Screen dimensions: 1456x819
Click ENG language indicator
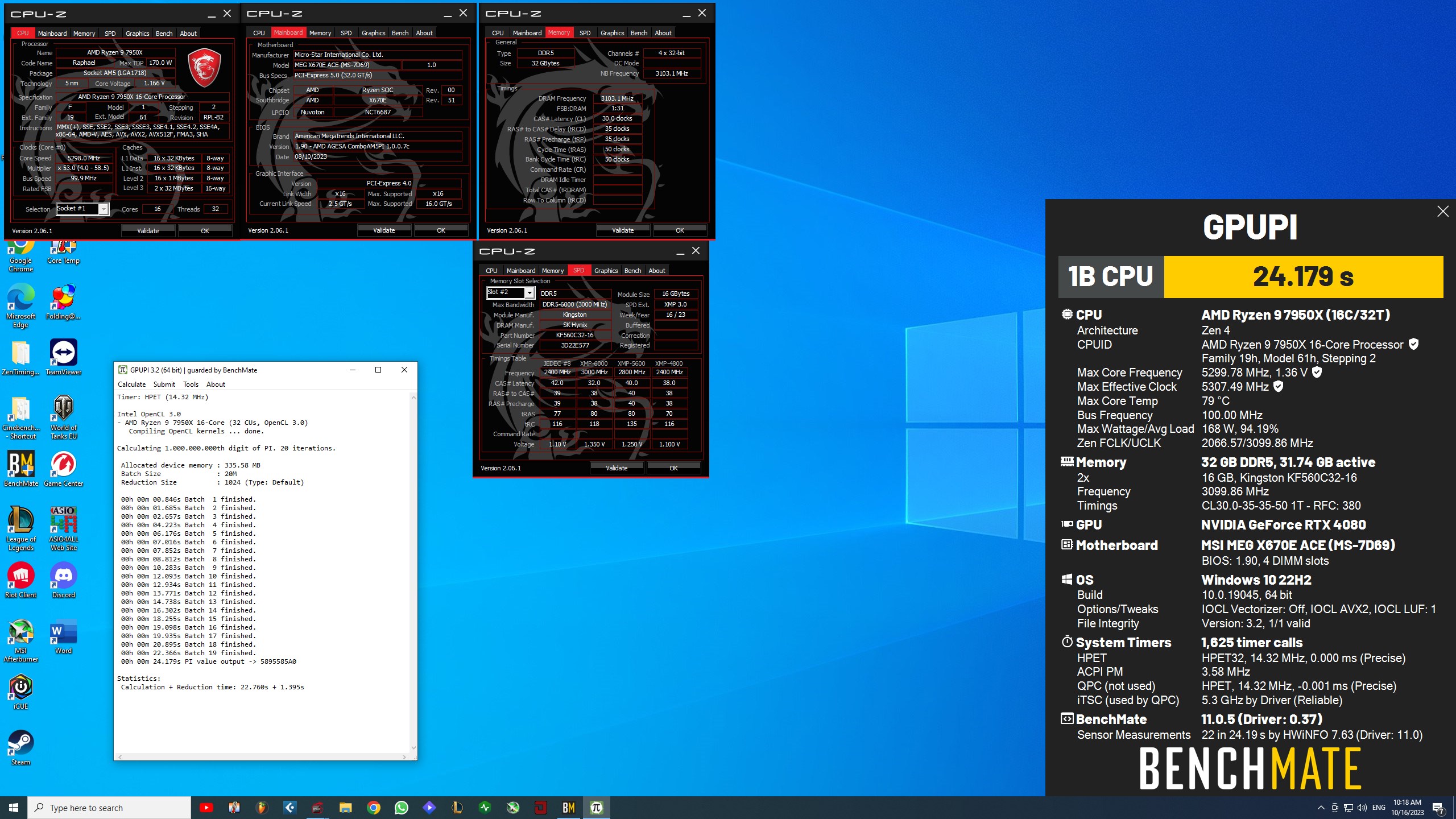[x=1379, y=808]
